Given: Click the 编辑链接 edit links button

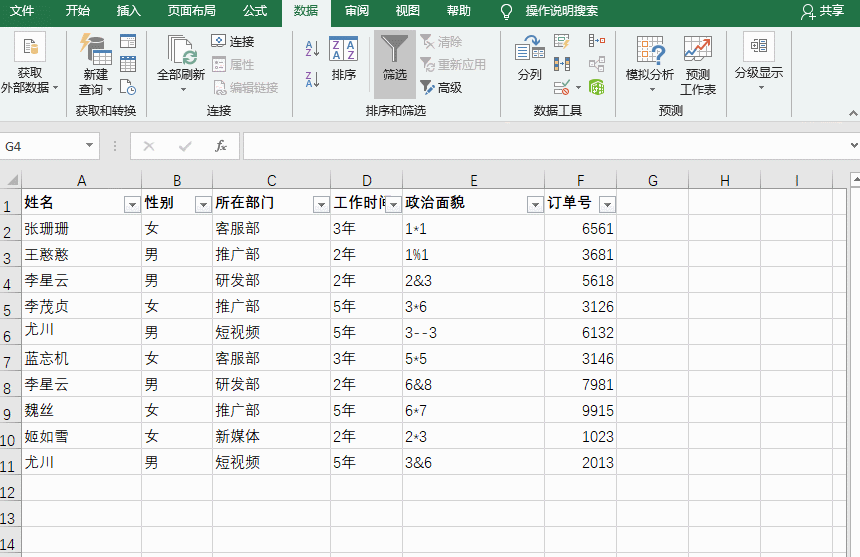Looking at the screenshot, I should [x=246, y=87].
